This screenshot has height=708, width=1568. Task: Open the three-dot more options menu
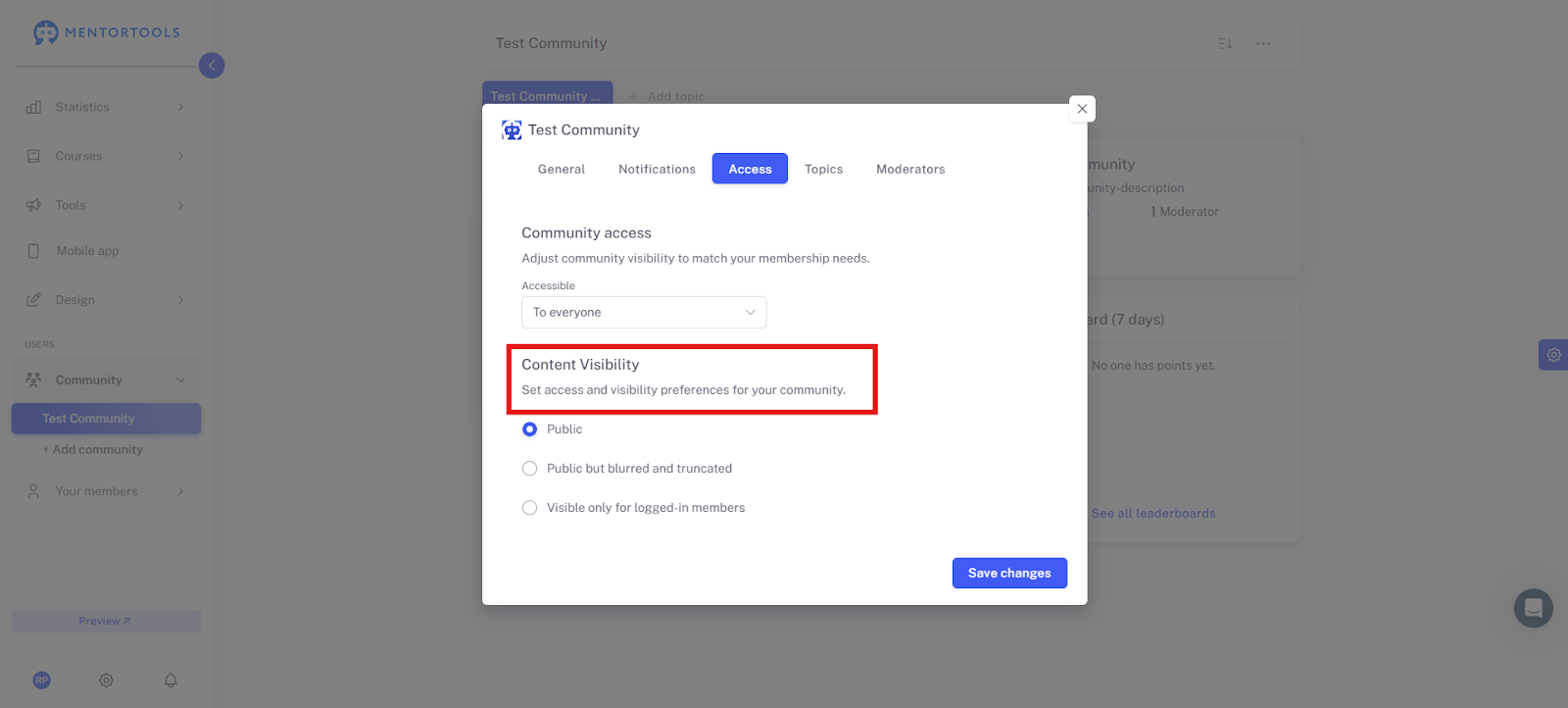click(x=1263, y=43)
